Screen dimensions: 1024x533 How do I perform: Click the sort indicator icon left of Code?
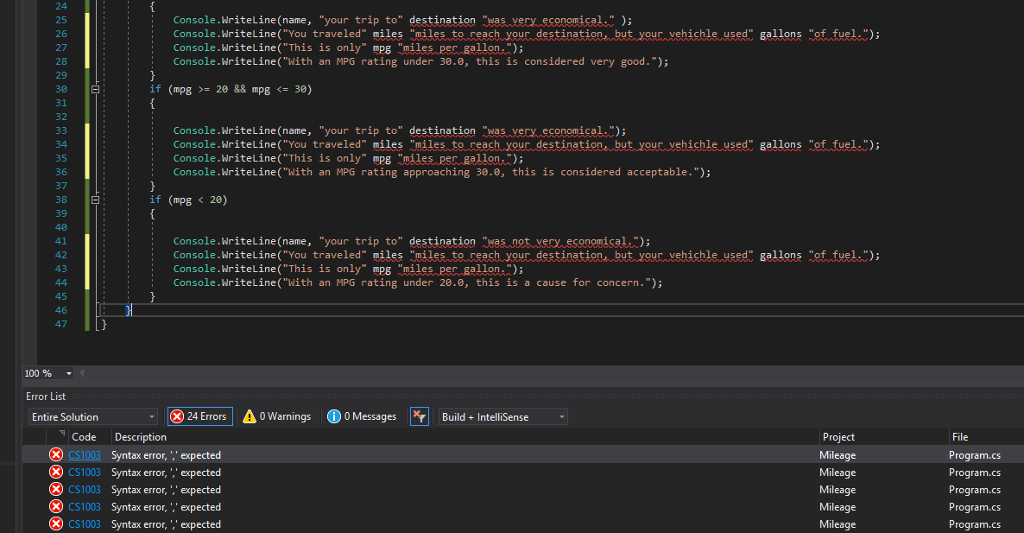point(62,434)
